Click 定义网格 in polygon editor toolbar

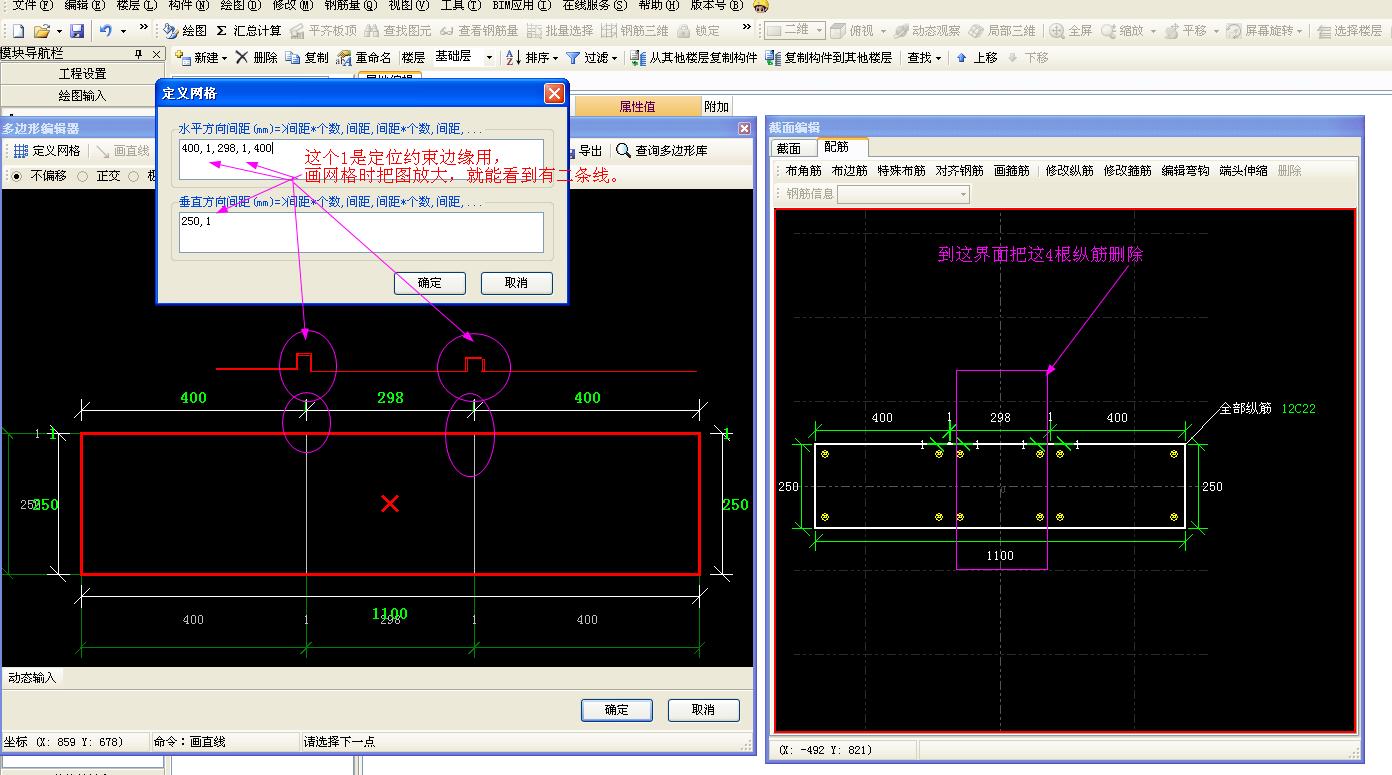click(47, 151)
